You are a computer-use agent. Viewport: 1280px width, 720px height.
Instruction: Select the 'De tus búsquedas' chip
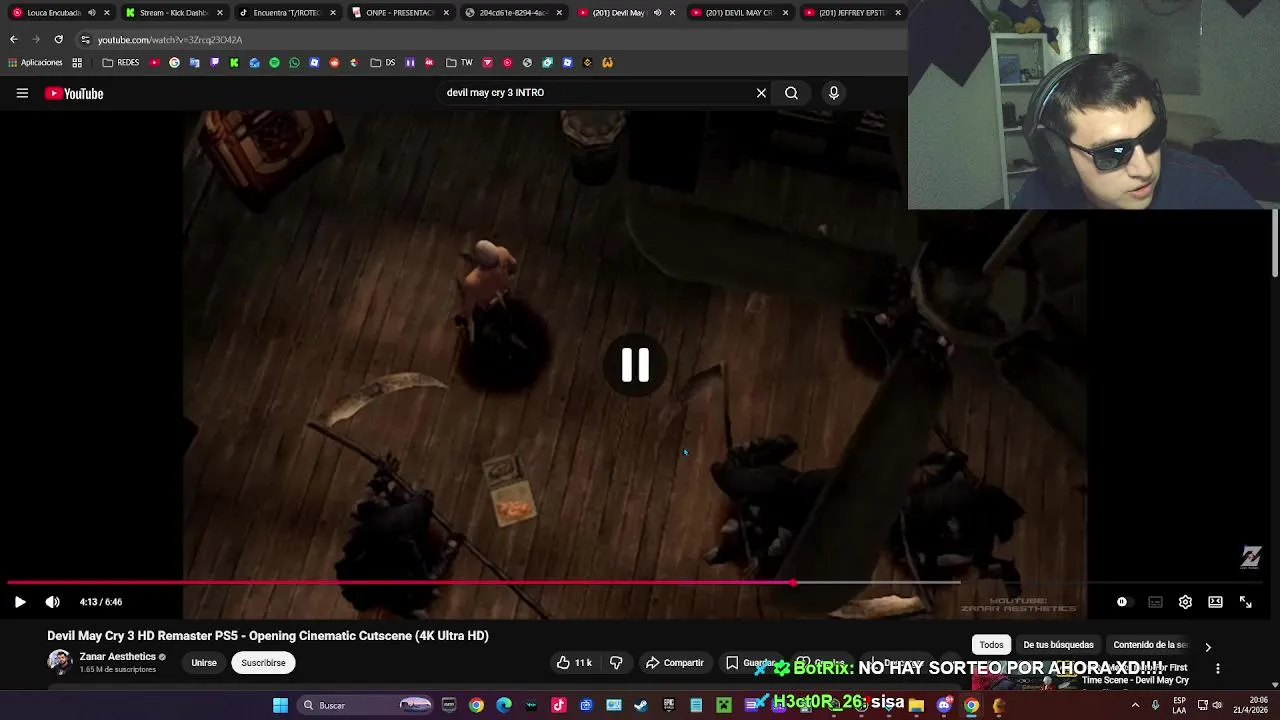(x=1058, y=645)
